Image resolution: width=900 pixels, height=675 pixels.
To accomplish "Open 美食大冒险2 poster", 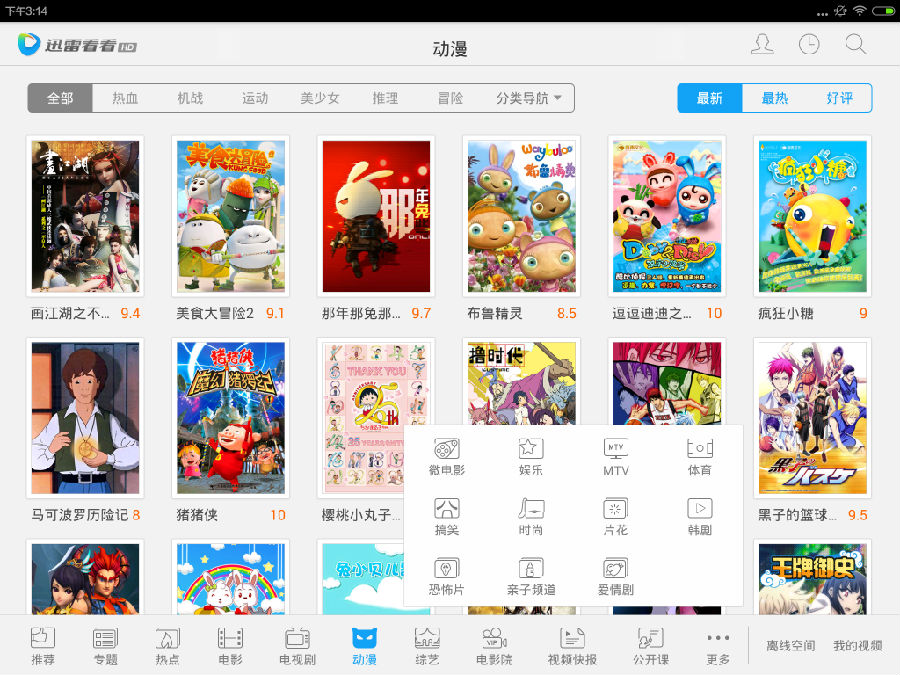I will click(231, 216).
